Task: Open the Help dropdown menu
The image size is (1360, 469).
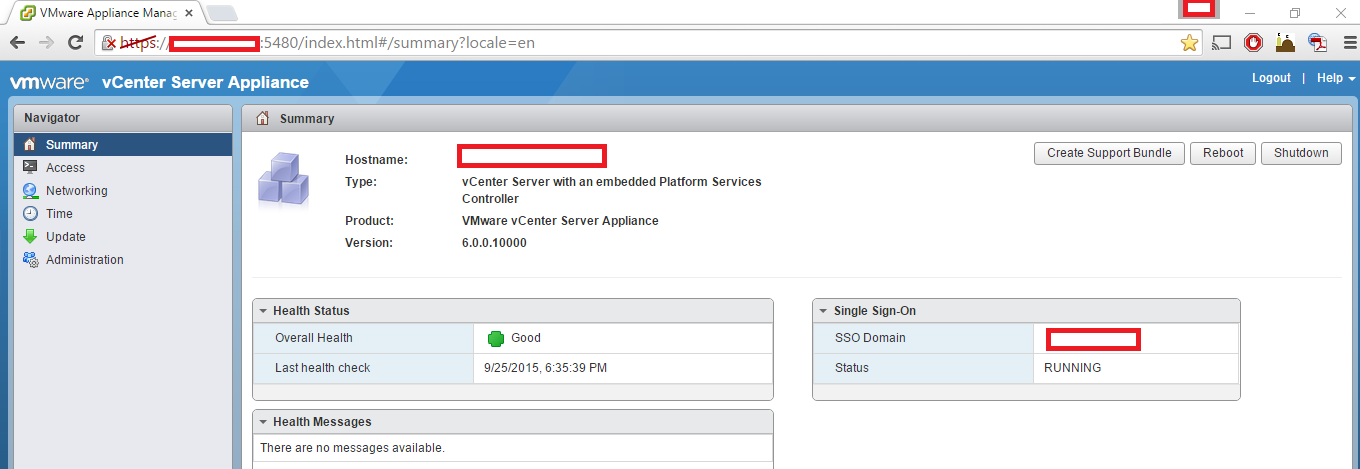Action: point(1336,78)
